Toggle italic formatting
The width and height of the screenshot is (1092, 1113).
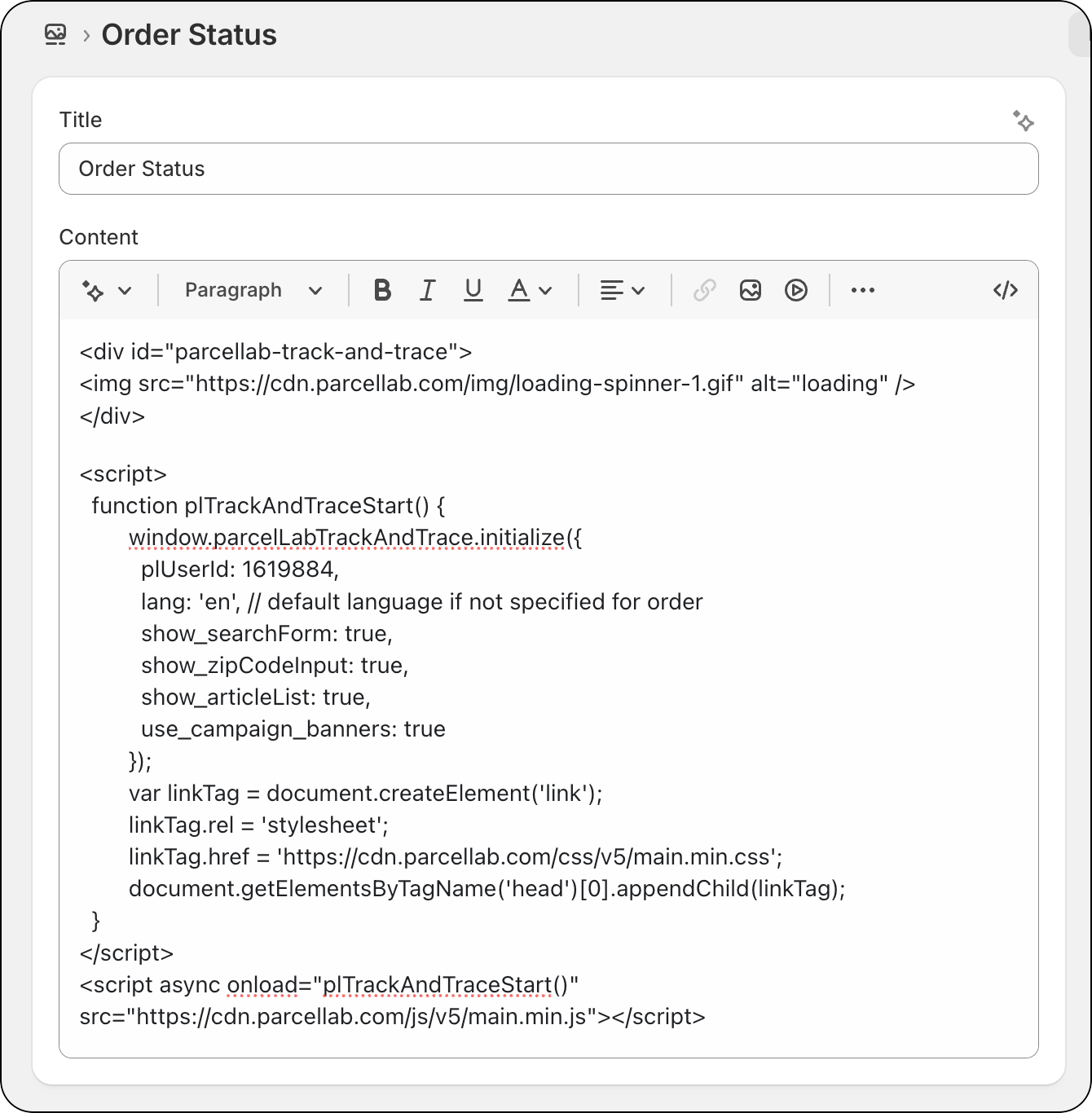coord(427,289)
